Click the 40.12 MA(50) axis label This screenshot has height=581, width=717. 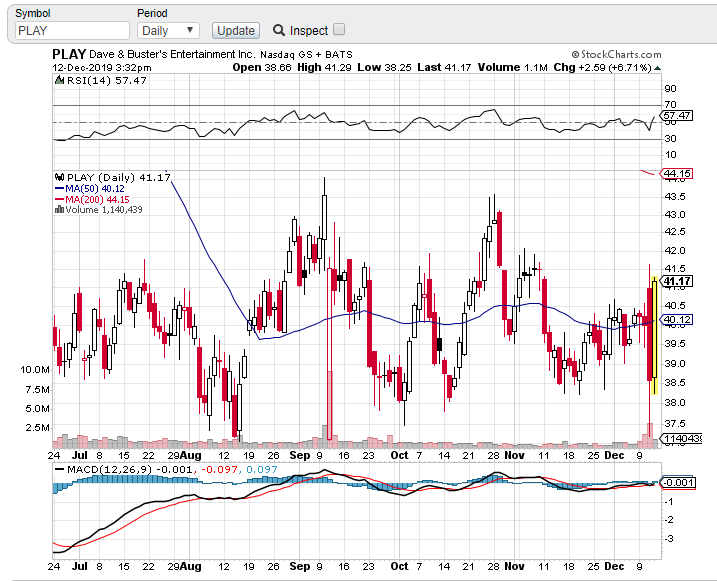pos(677,320)
